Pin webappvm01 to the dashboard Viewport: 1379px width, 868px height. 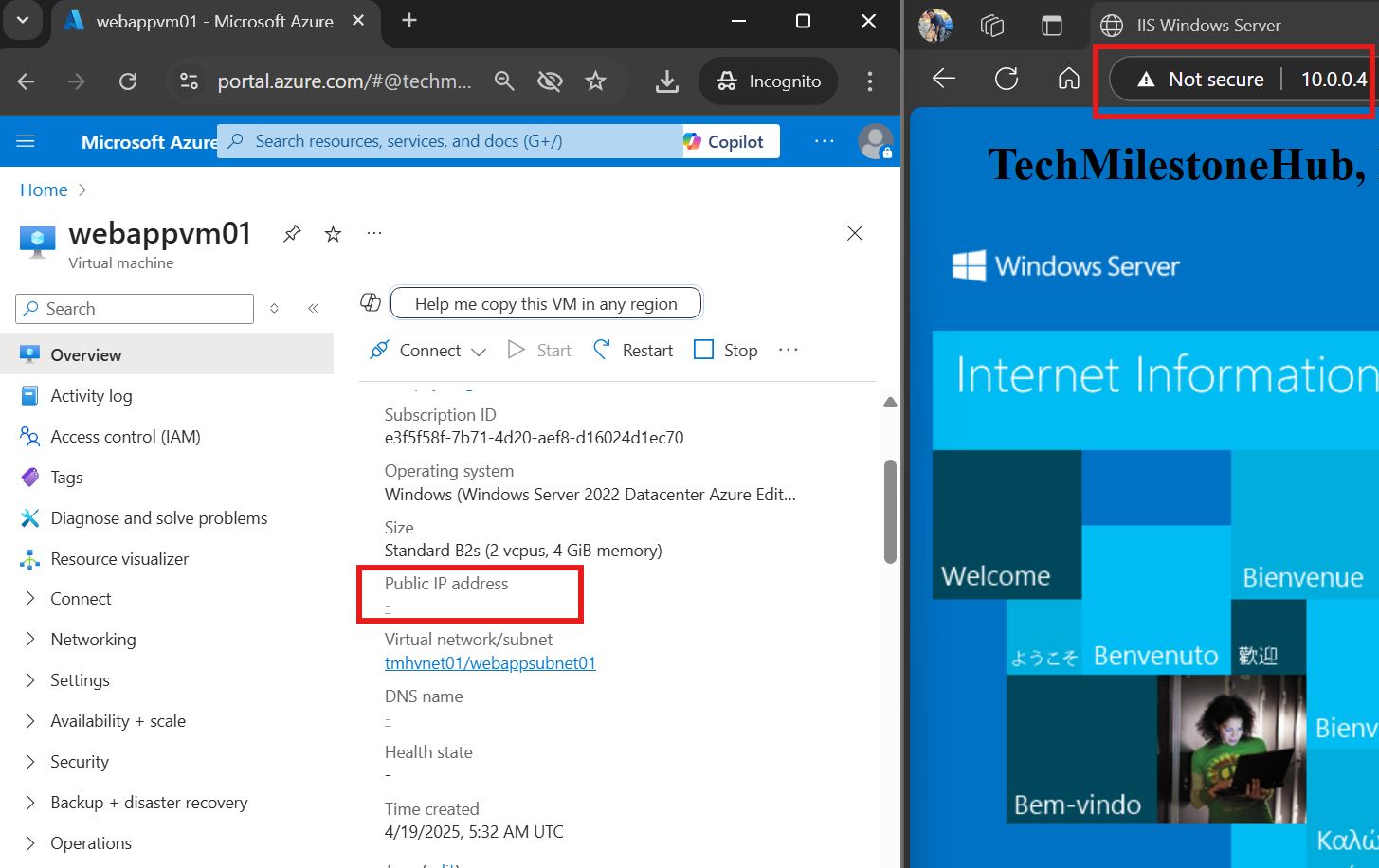pos(292,233)
